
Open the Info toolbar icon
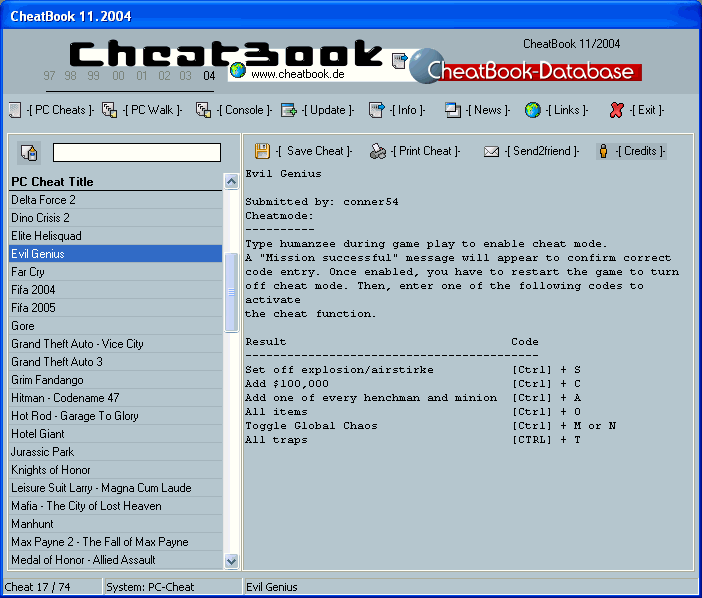(376, 110)
